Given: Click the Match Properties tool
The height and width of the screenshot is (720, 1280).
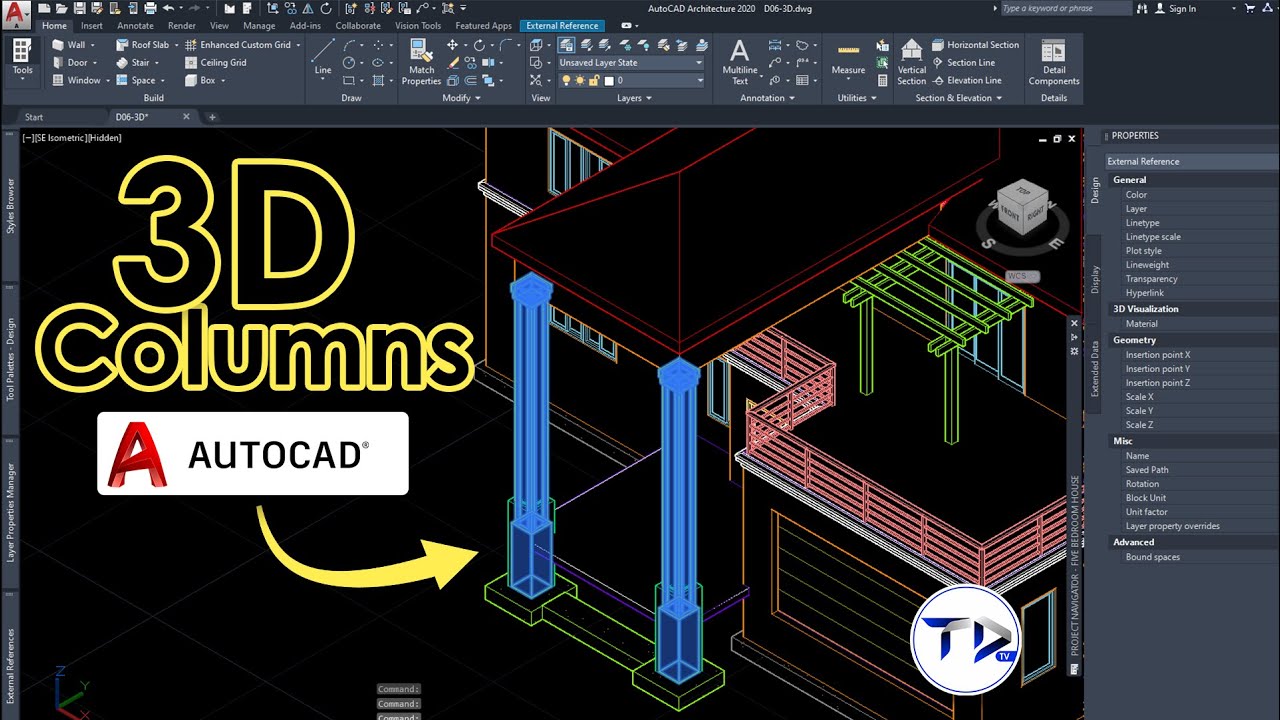Looking at the screenshot, I should click(x=421, y=62).
